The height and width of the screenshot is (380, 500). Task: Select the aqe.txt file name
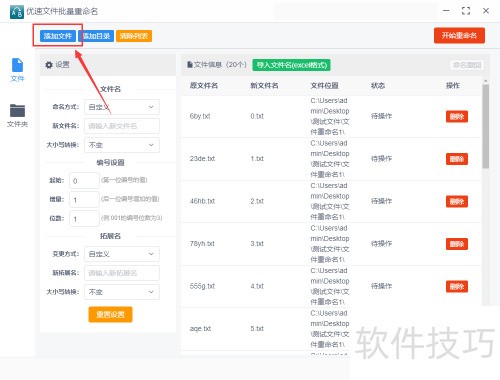pos(200,329)
